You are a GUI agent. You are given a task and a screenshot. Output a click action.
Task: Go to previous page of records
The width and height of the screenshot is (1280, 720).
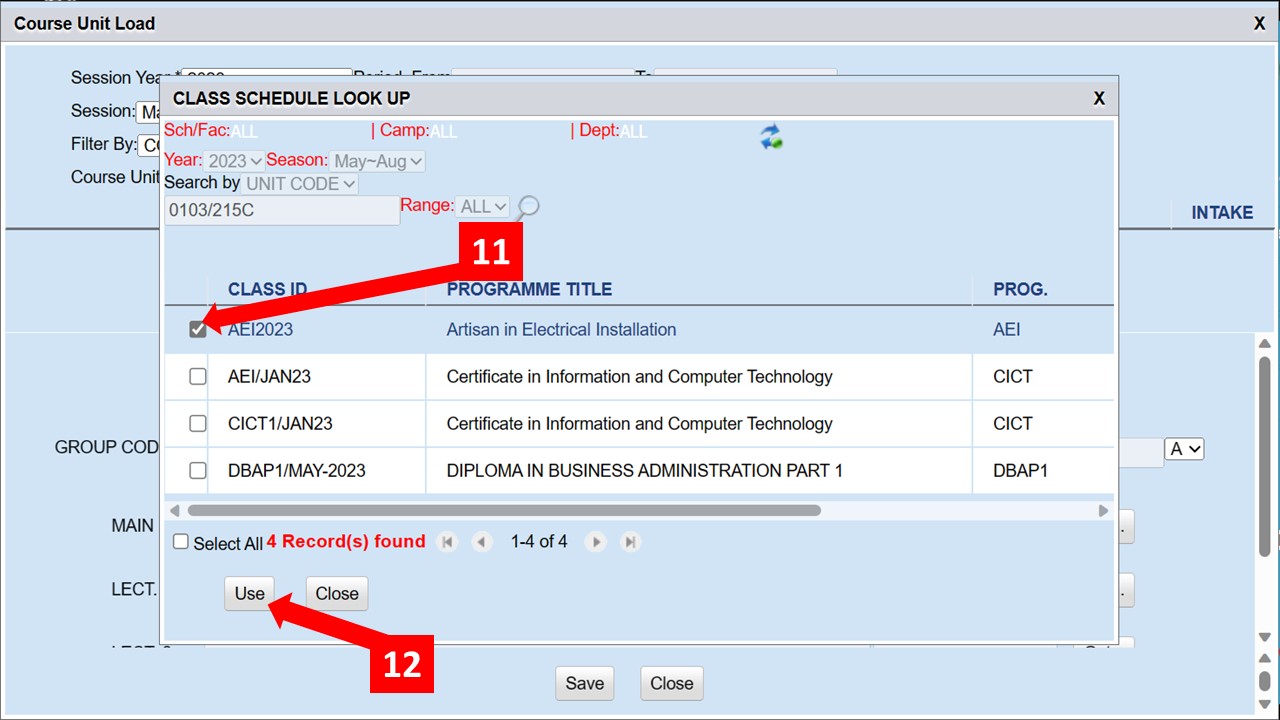click(482, 542)
